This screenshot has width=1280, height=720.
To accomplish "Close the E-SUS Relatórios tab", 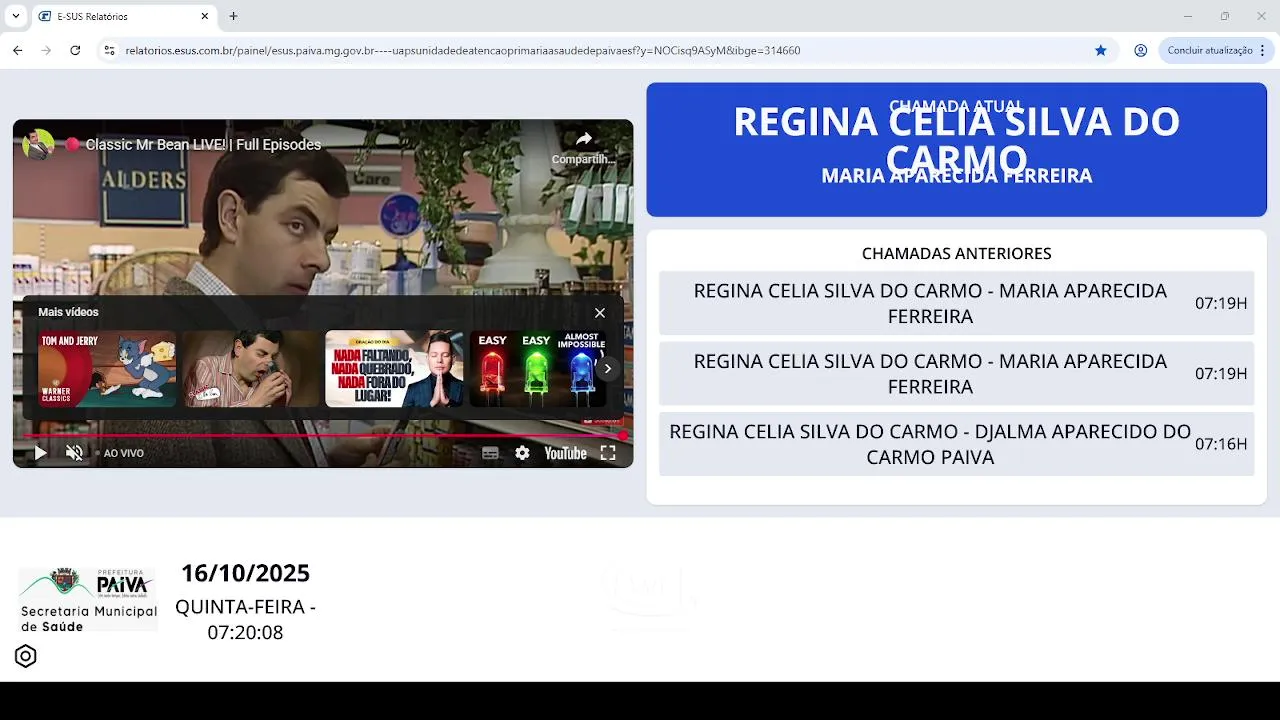I will coord(204,16).
